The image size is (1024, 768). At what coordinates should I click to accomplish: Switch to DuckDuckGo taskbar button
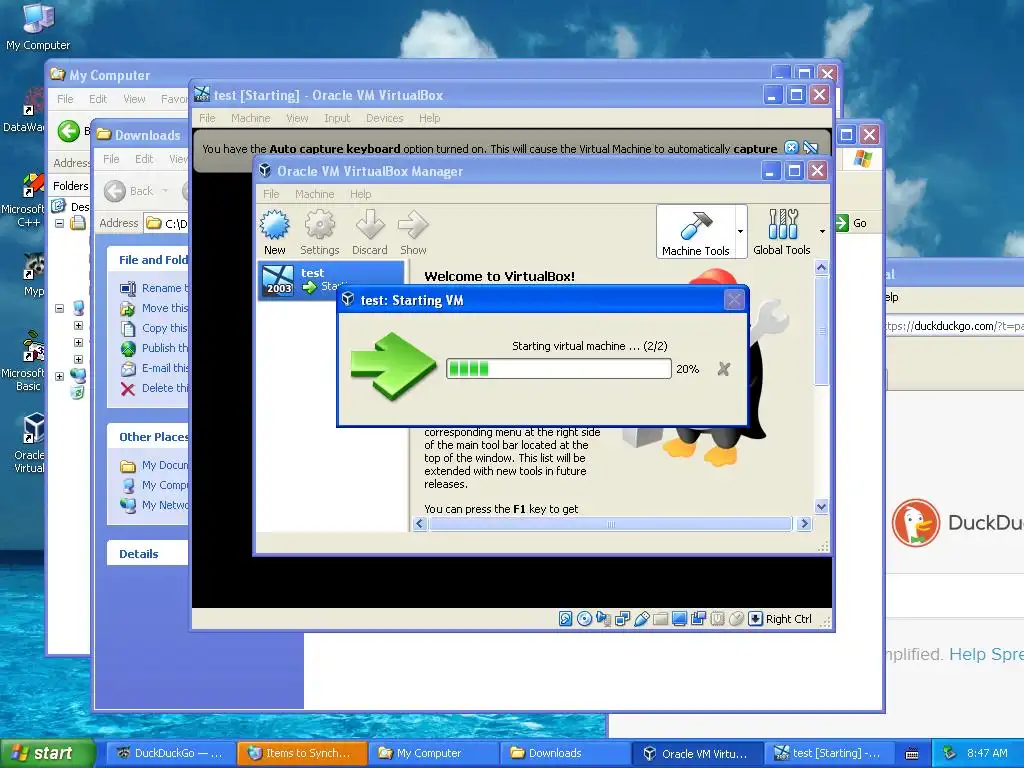170,754
